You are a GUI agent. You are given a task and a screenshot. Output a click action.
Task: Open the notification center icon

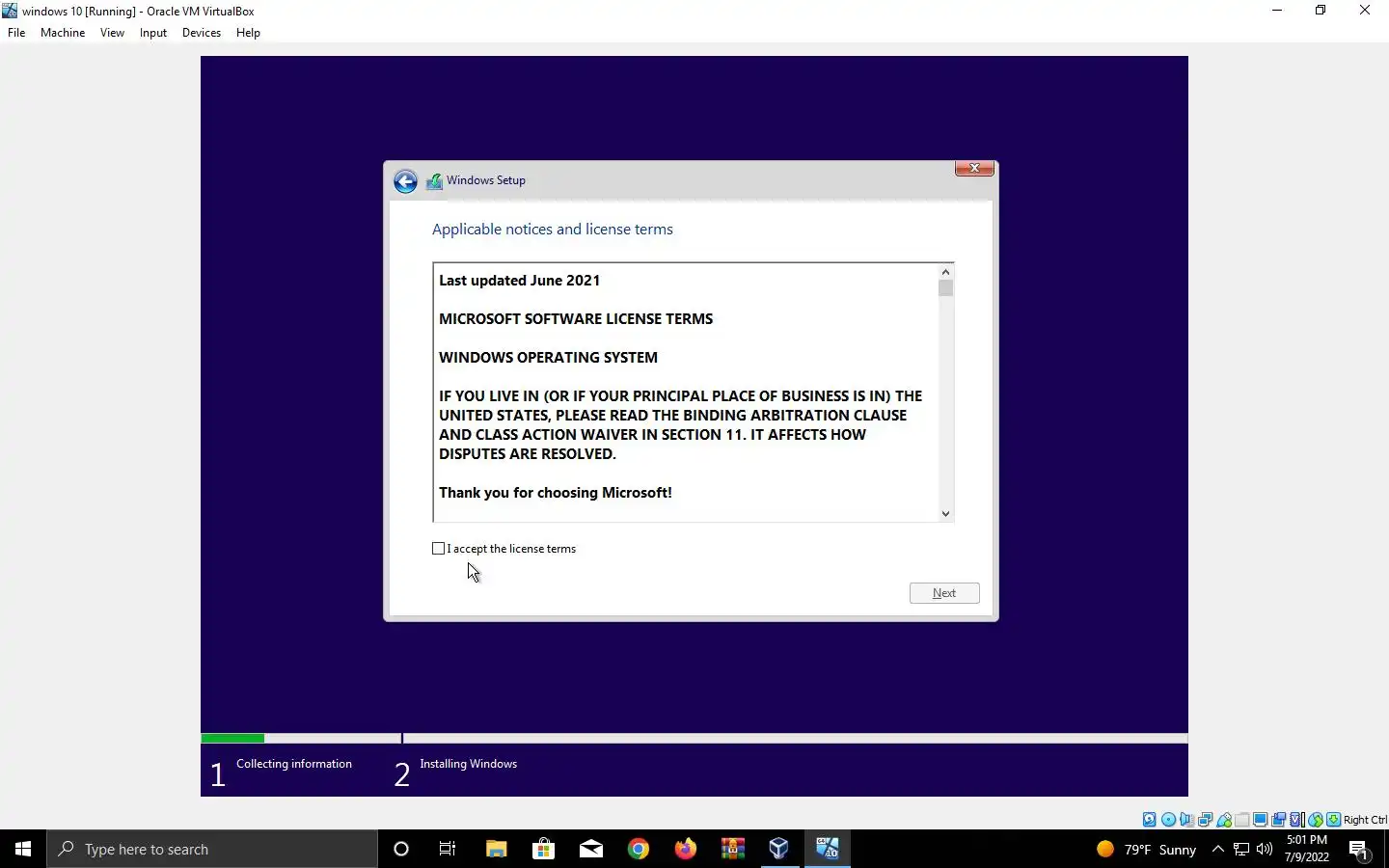point(1360,850)
